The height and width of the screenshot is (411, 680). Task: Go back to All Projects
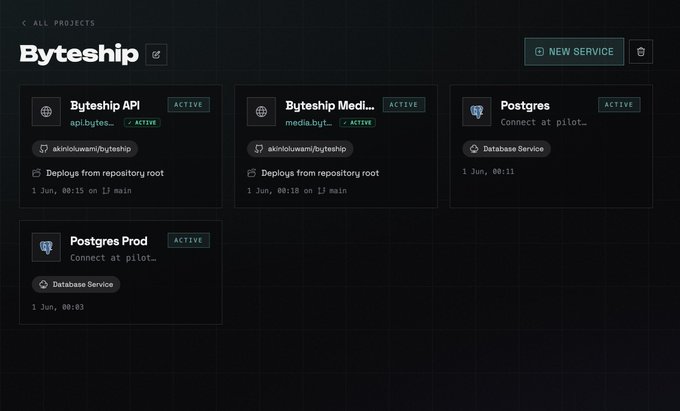click(x=58, y=23)
